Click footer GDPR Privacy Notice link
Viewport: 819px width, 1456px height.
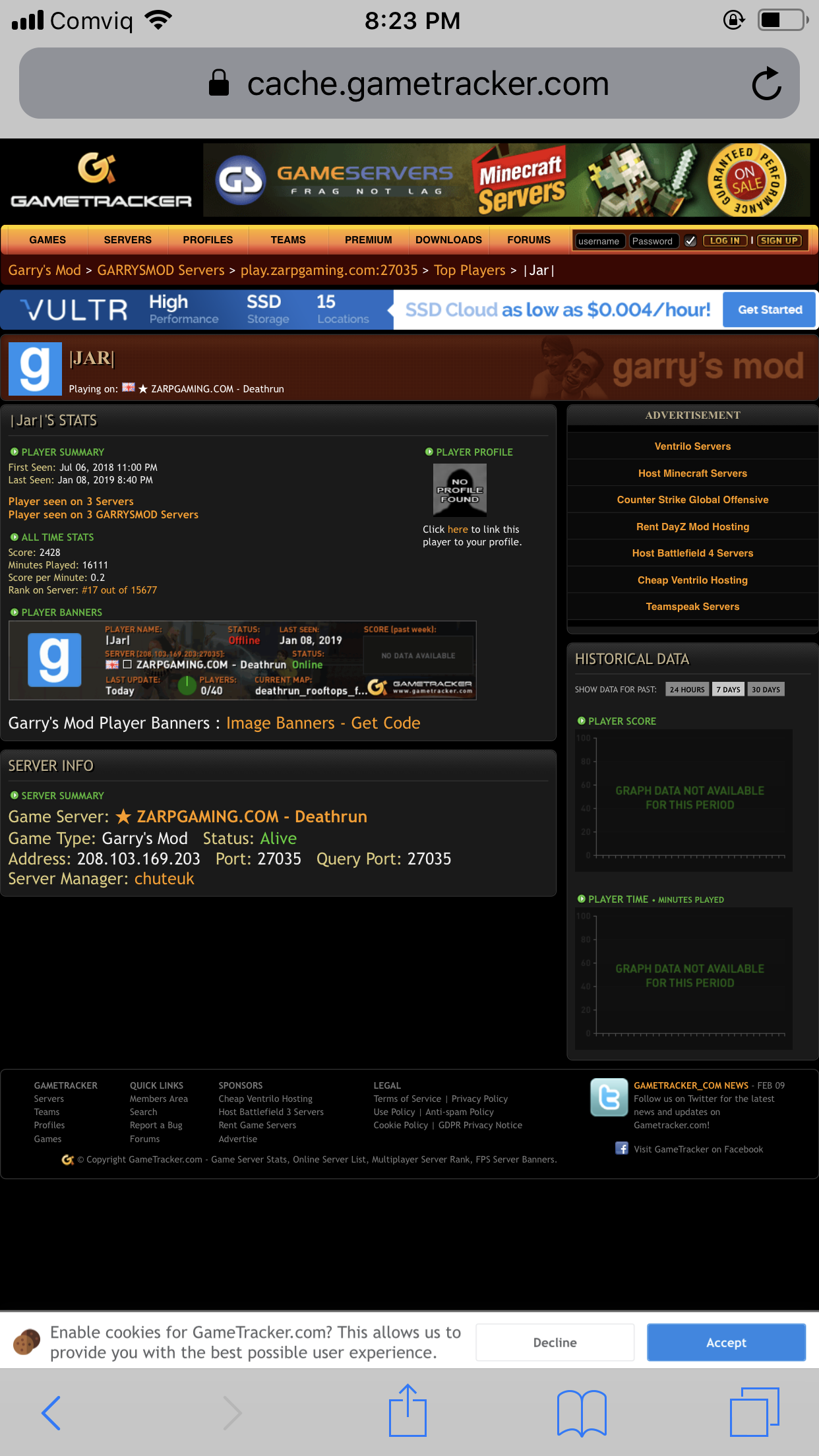[x=480, y=1125]
